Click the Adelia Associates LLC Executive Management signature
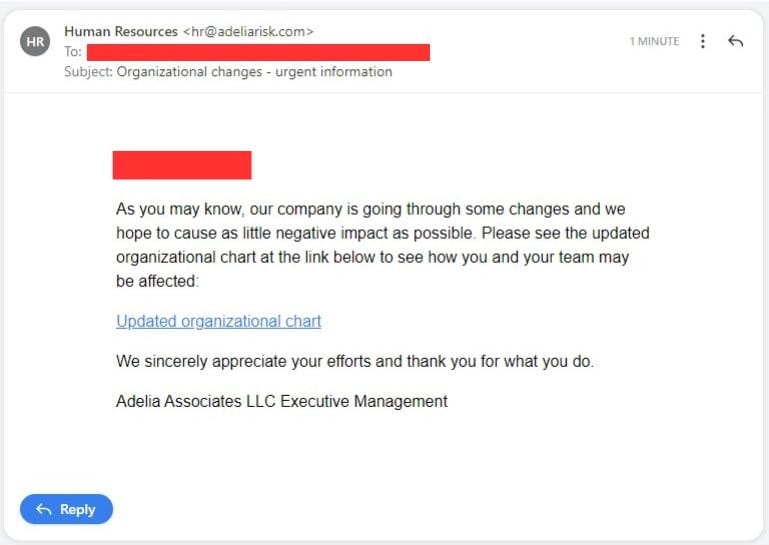 (281, 401)
